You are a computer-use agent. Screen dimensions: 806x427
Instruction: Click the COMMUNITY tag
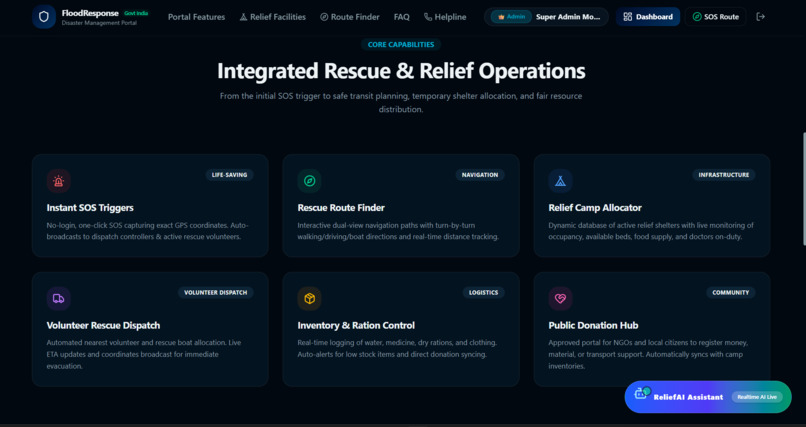pos(730,292)
